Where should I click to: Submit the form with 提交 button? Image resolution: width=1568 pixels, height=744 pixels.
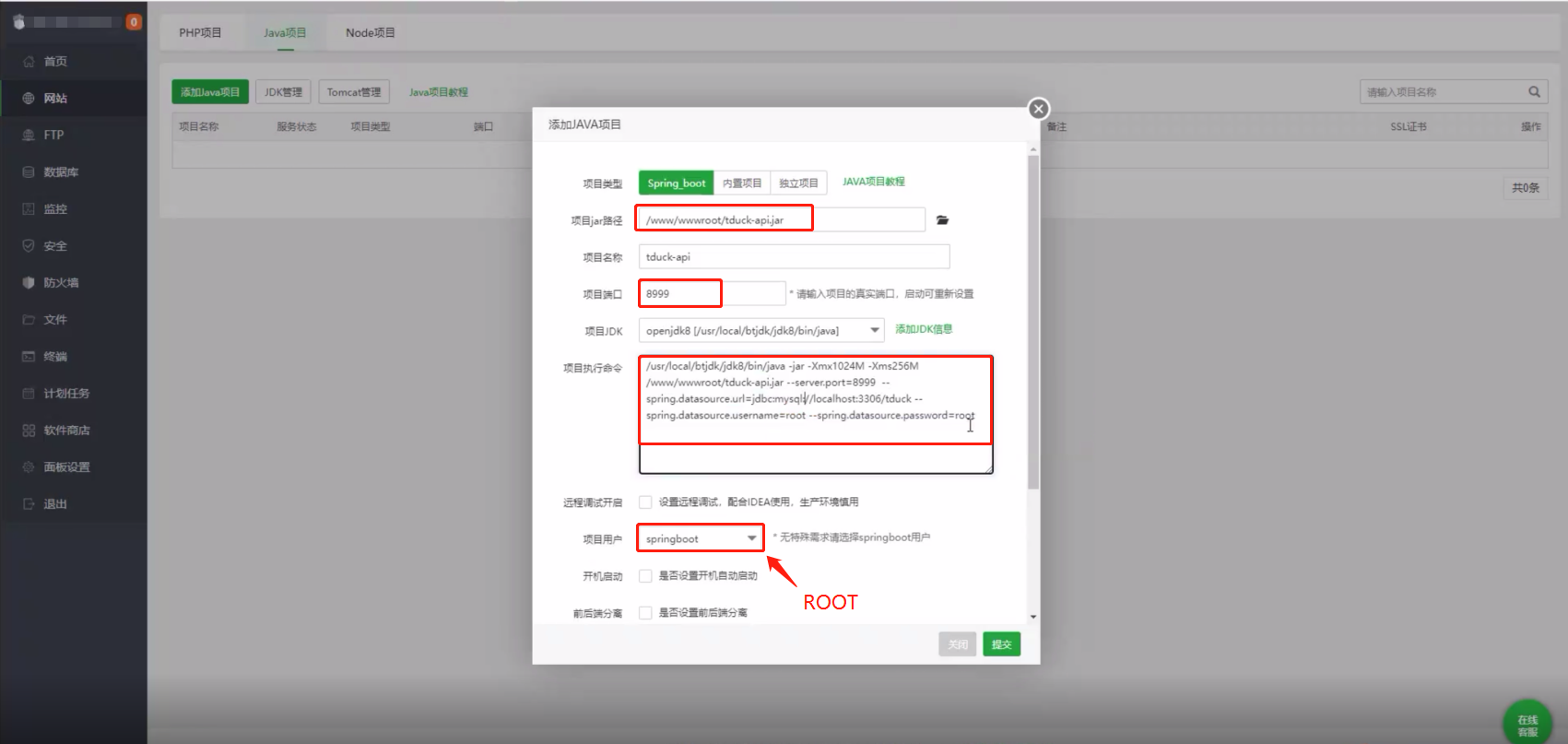coord(1002,644)
